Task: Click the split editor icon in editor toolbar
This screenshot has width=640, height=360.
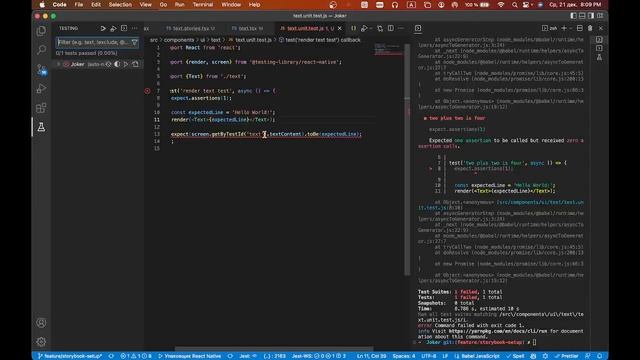Action: (391, 28)
